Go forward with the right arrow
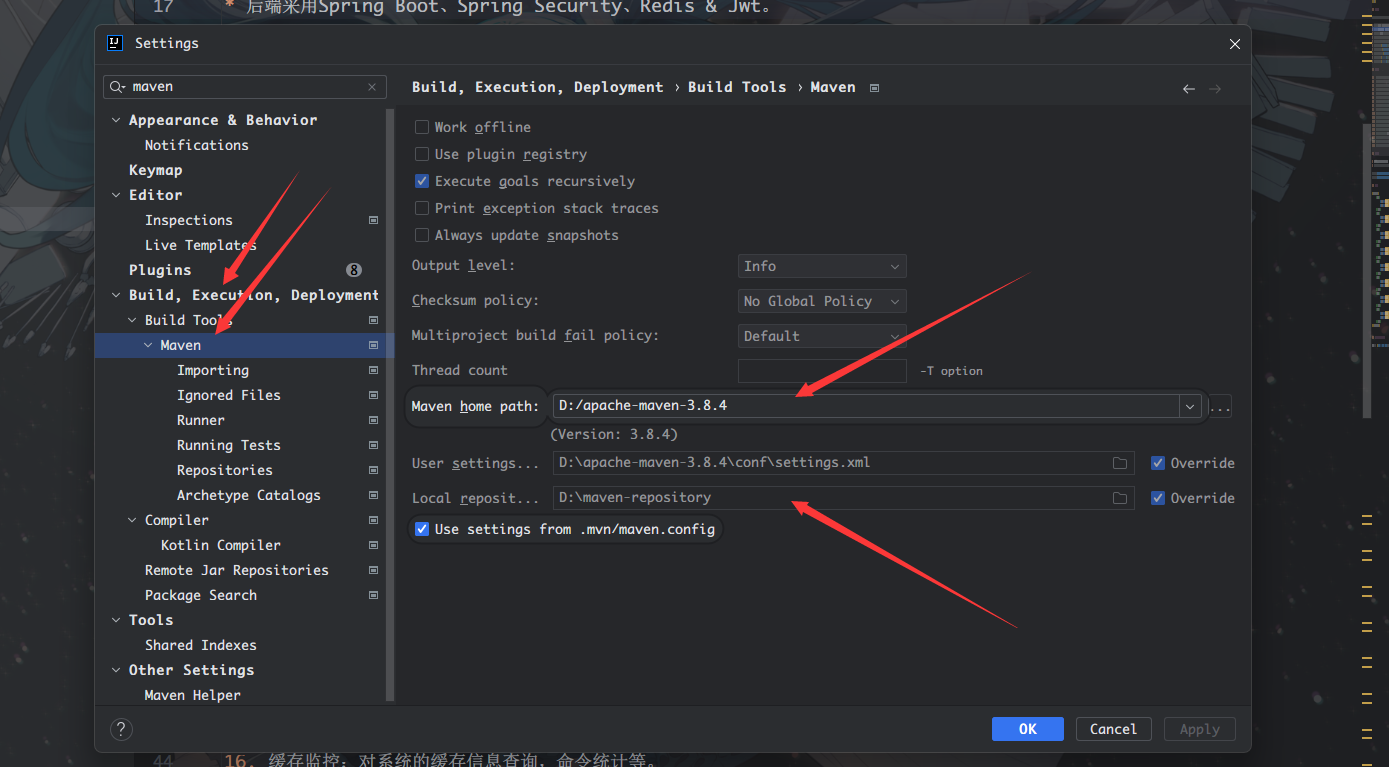The image size is (1389, 767). pyautogui.click(x=1215, y=89)
